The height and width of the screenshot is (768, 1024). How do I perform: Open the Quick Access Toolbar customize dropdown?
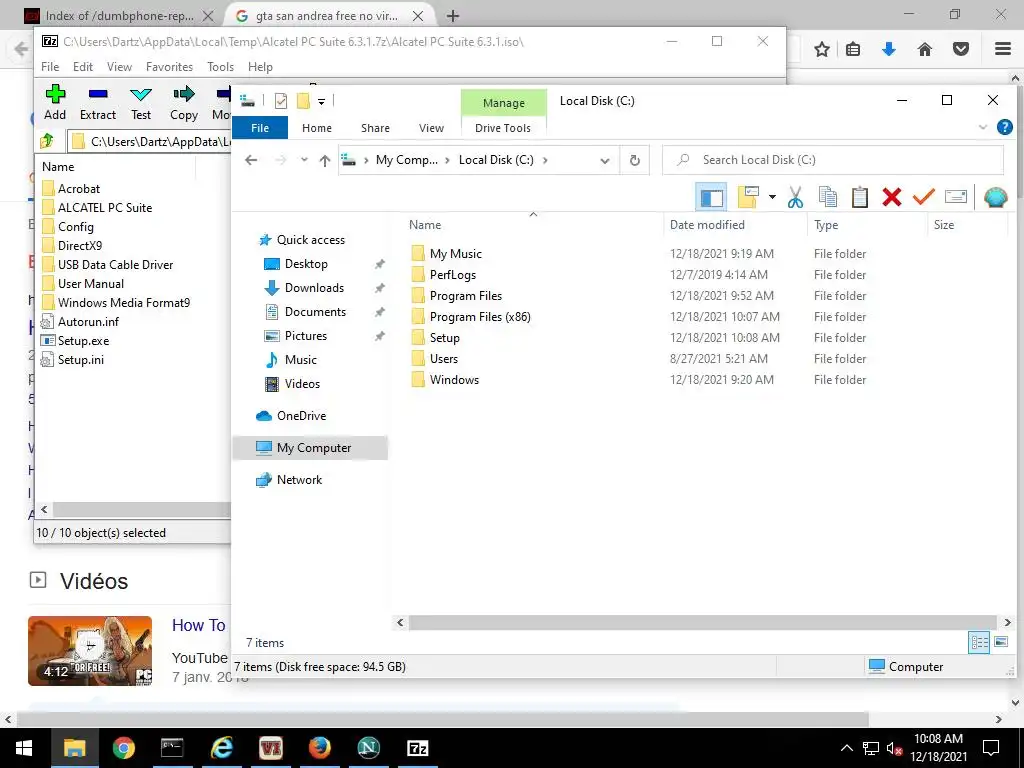pos(321,101)
